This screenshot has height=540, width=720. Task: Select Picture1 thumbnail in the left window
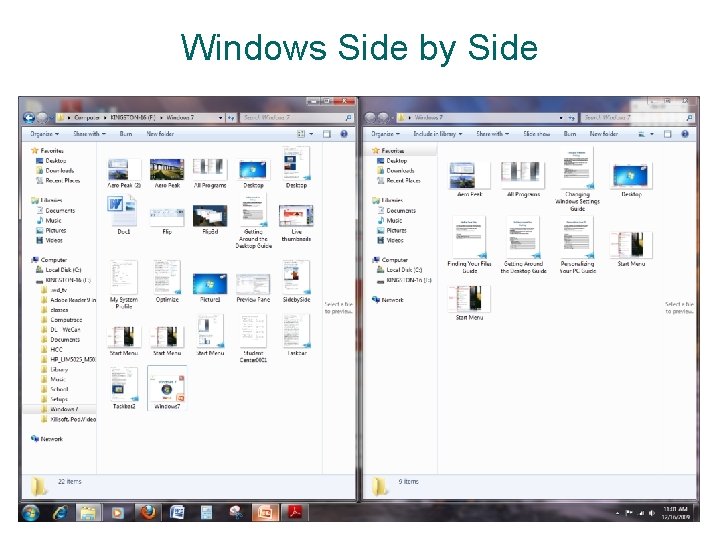(x=210, y=287)
